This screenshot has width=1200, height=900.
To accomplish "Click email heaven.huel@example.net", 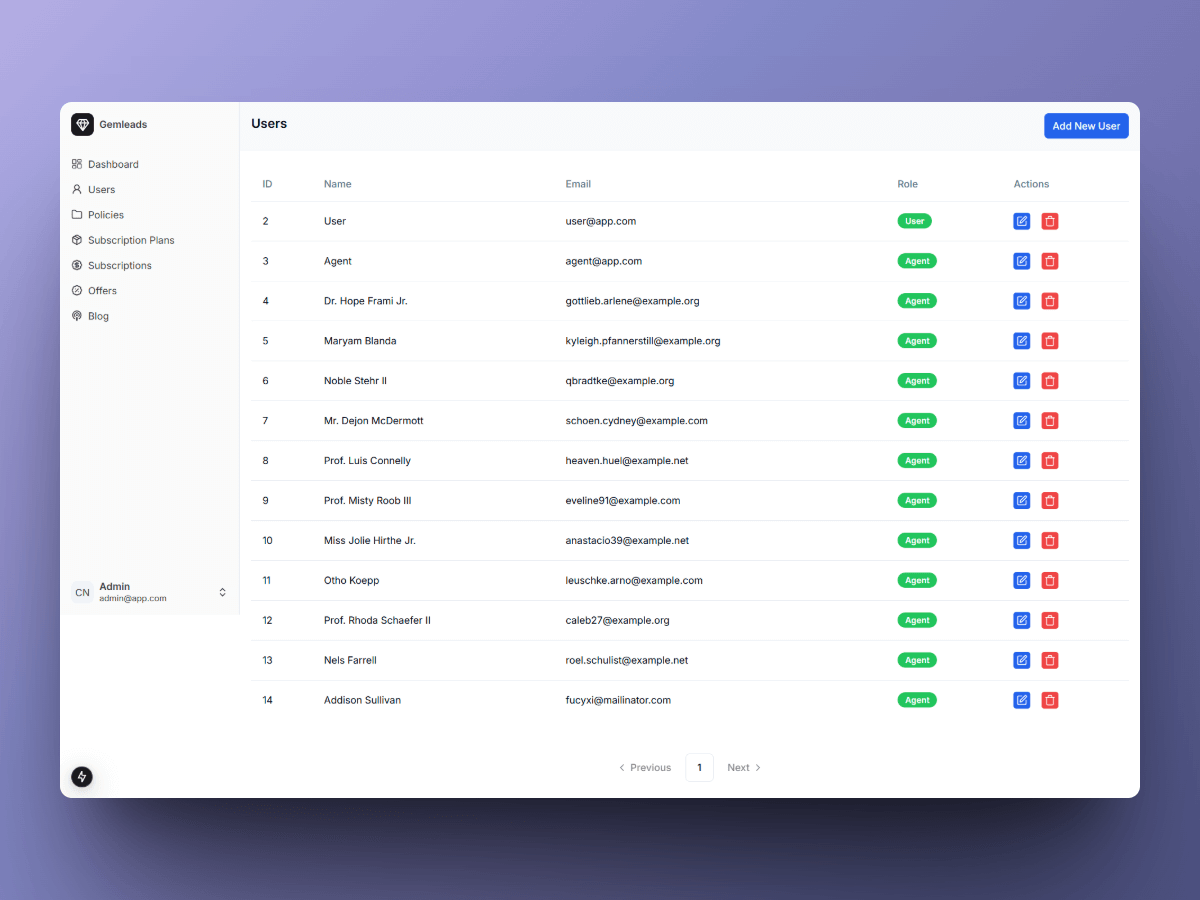I will click(627, 461).
